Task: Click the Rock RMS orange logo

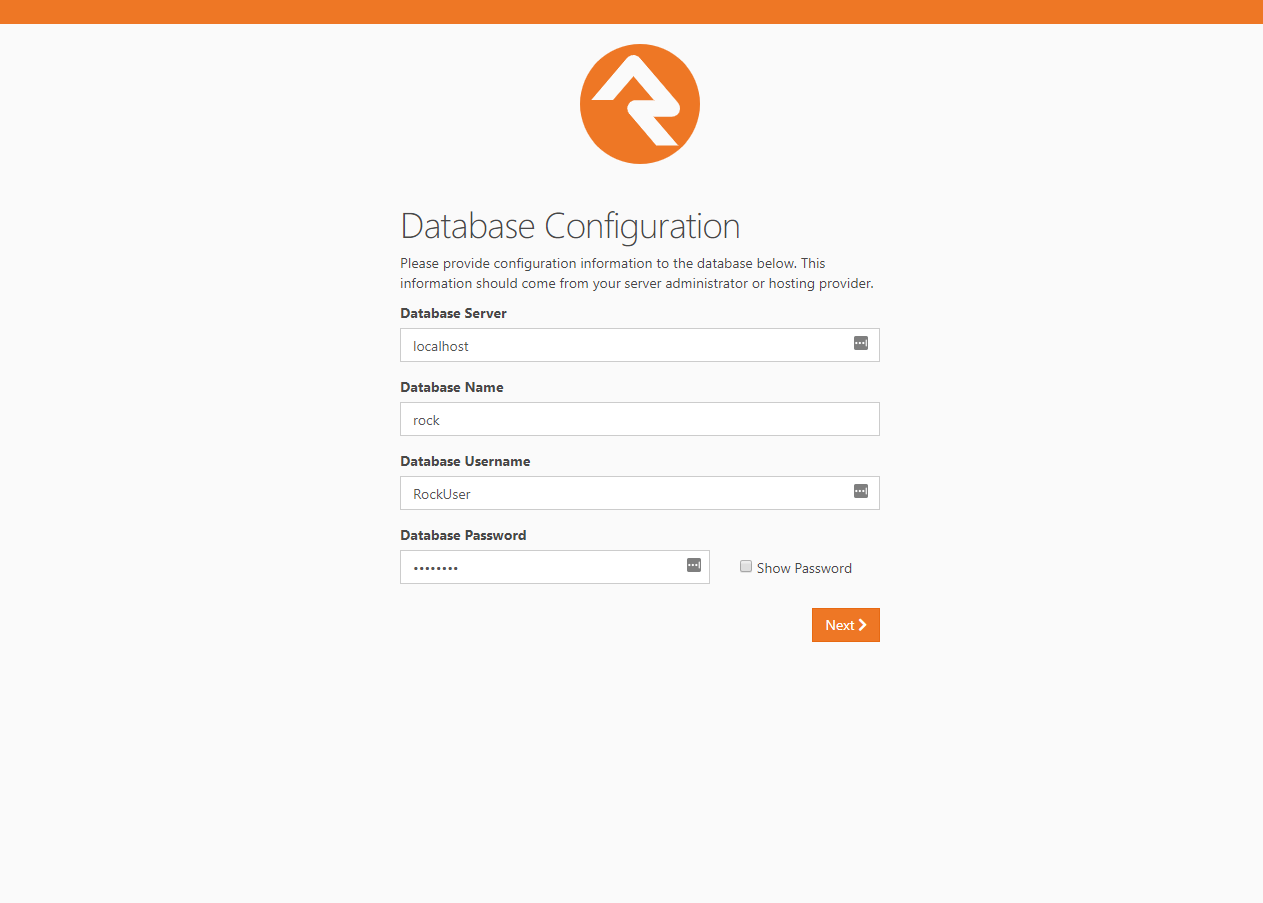Action: coord(640,104)
